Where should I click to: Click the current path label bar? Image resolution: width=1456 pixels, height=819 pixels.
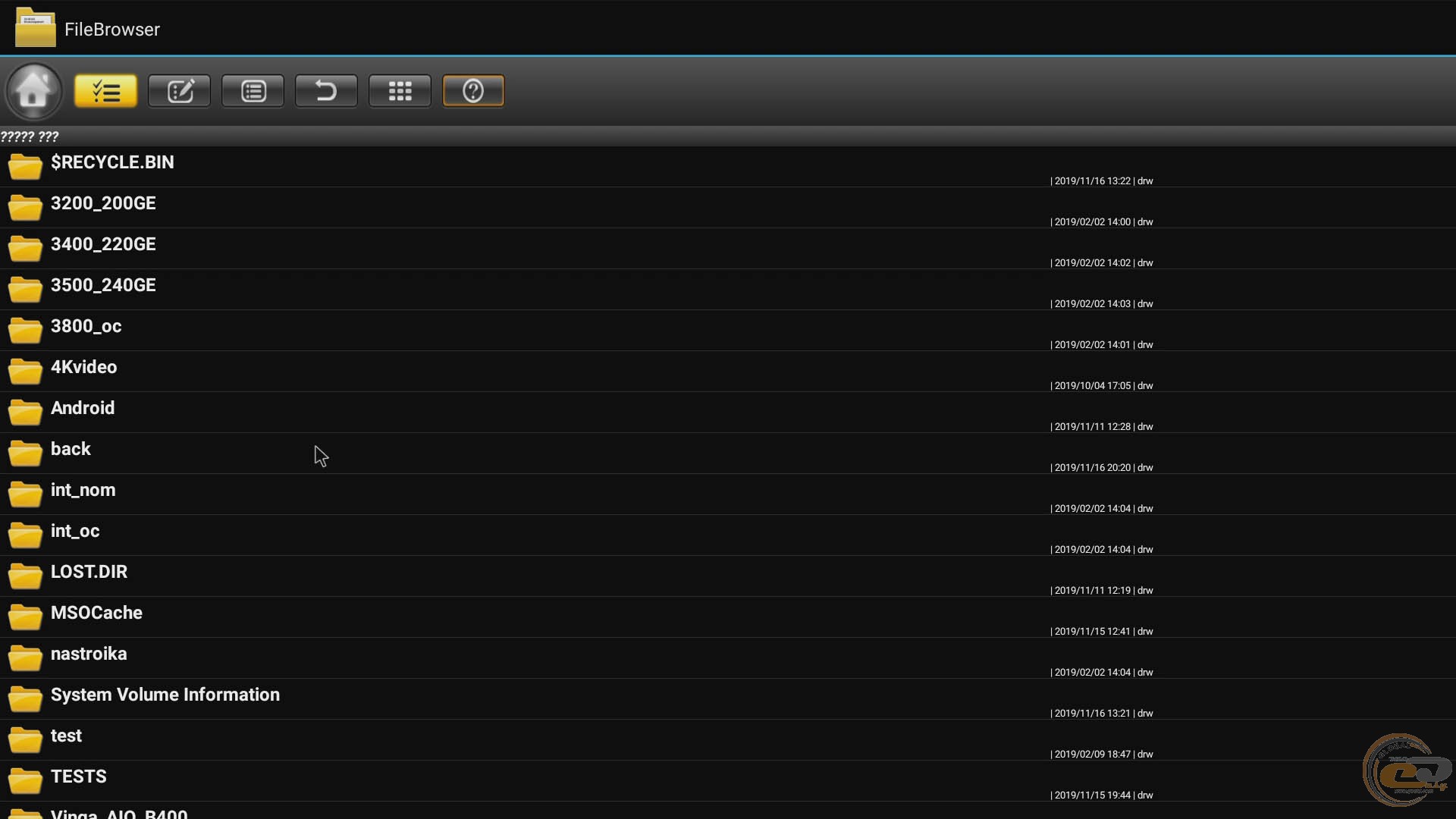pos(30,136)
